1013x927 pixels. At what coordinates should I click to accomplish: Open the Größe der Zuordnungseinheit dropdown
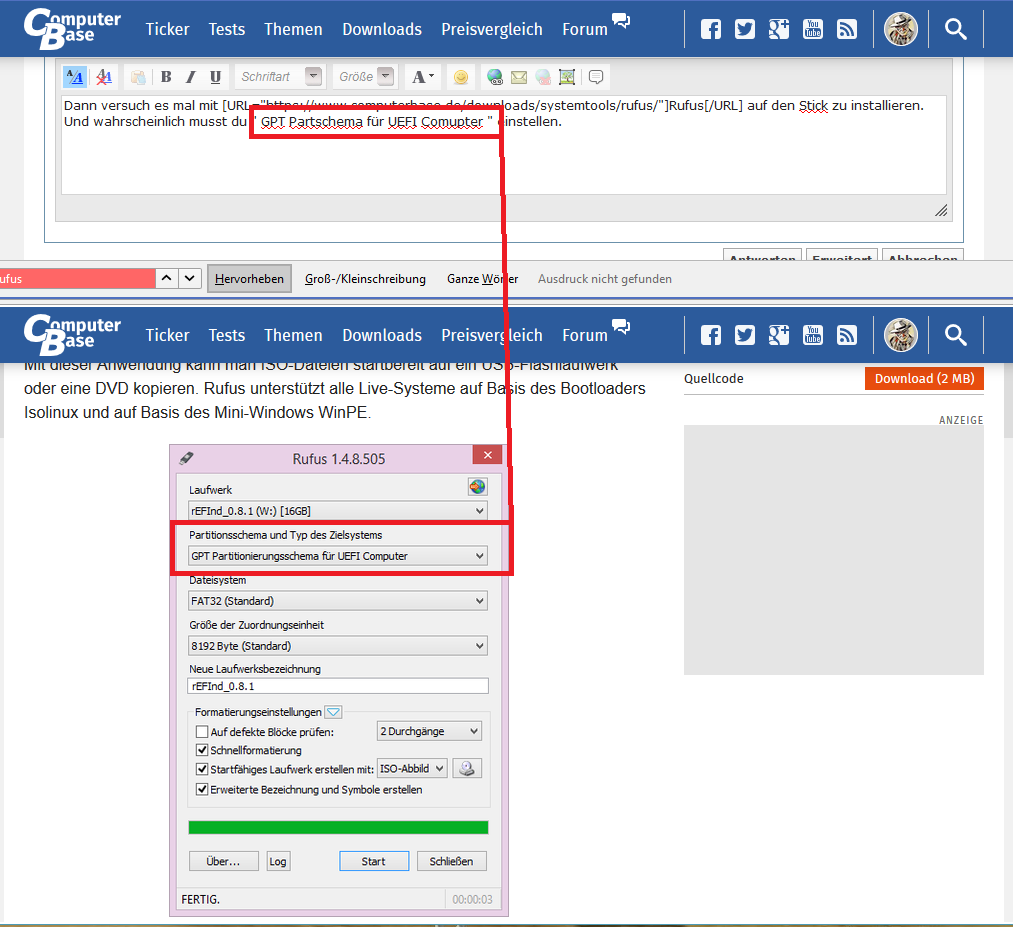338,645
